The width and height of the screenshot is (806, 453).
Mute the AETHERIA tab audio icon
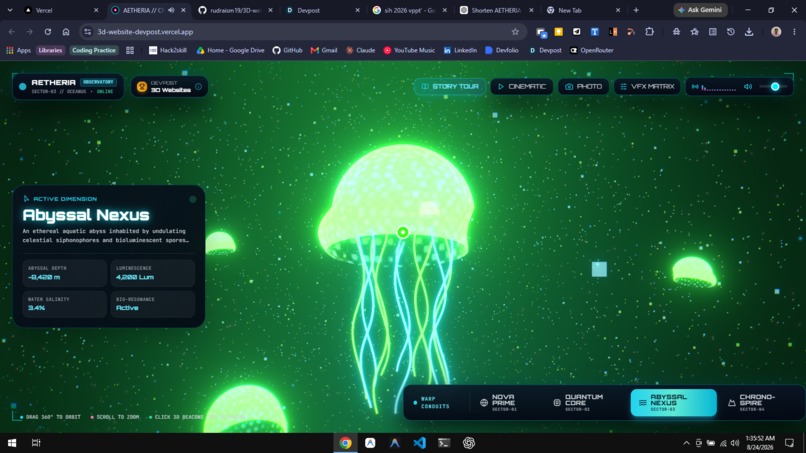[171, 10]
